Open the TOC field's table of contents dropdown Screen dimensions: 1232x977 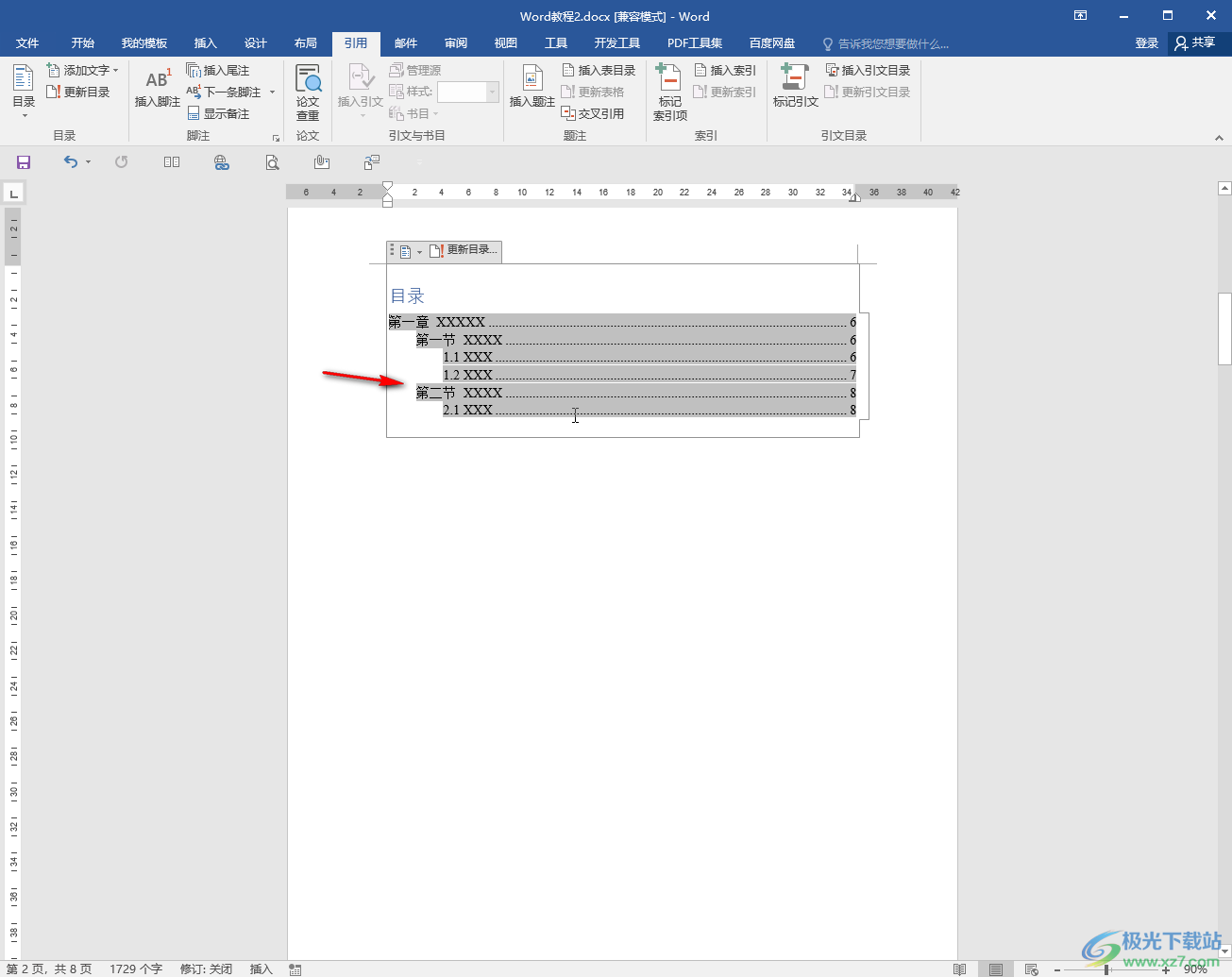click(x=409, y=251)
